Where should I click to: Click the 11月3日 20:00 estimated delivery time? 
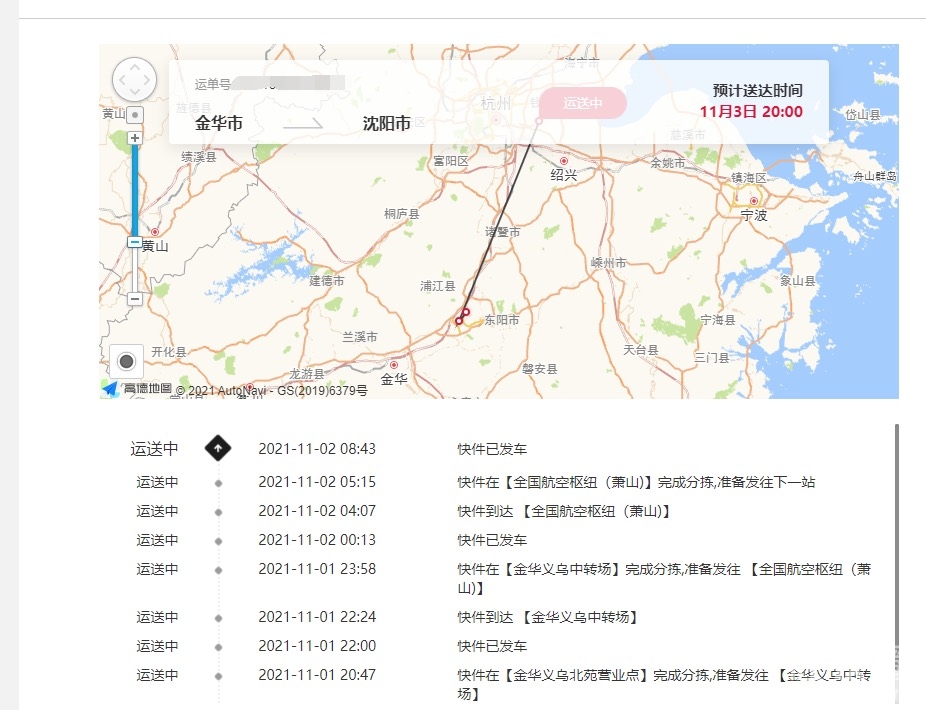751,112
